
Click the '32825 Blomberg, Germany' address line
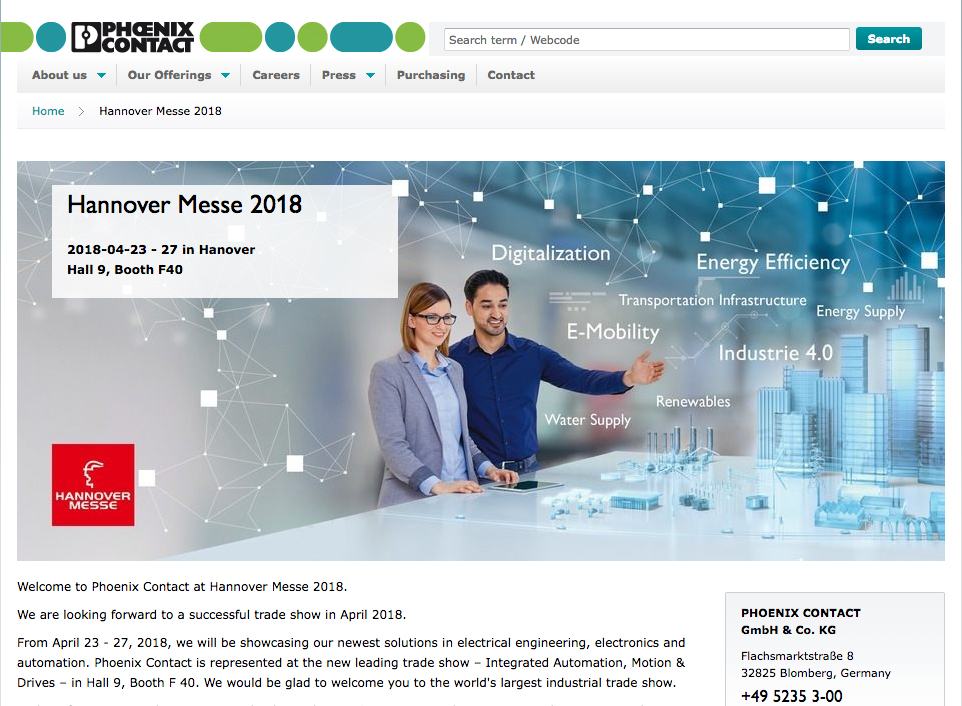815,673
